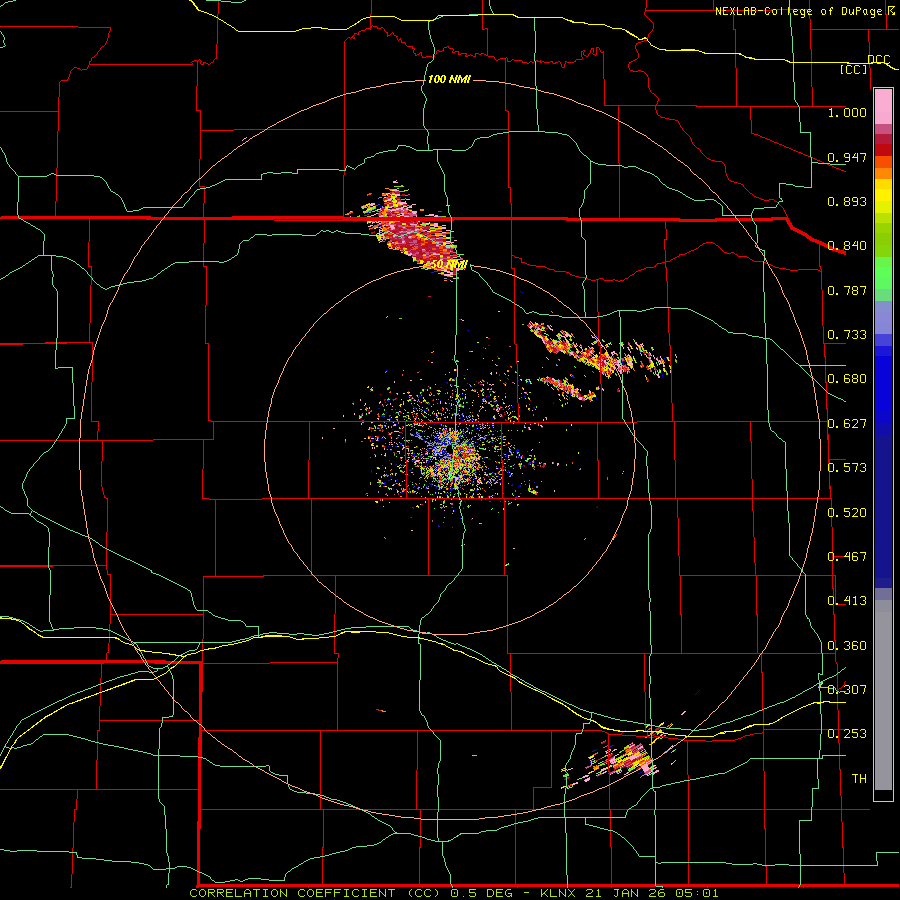
Task: Pick the bright green color bar segment
Action: point(883,273)
